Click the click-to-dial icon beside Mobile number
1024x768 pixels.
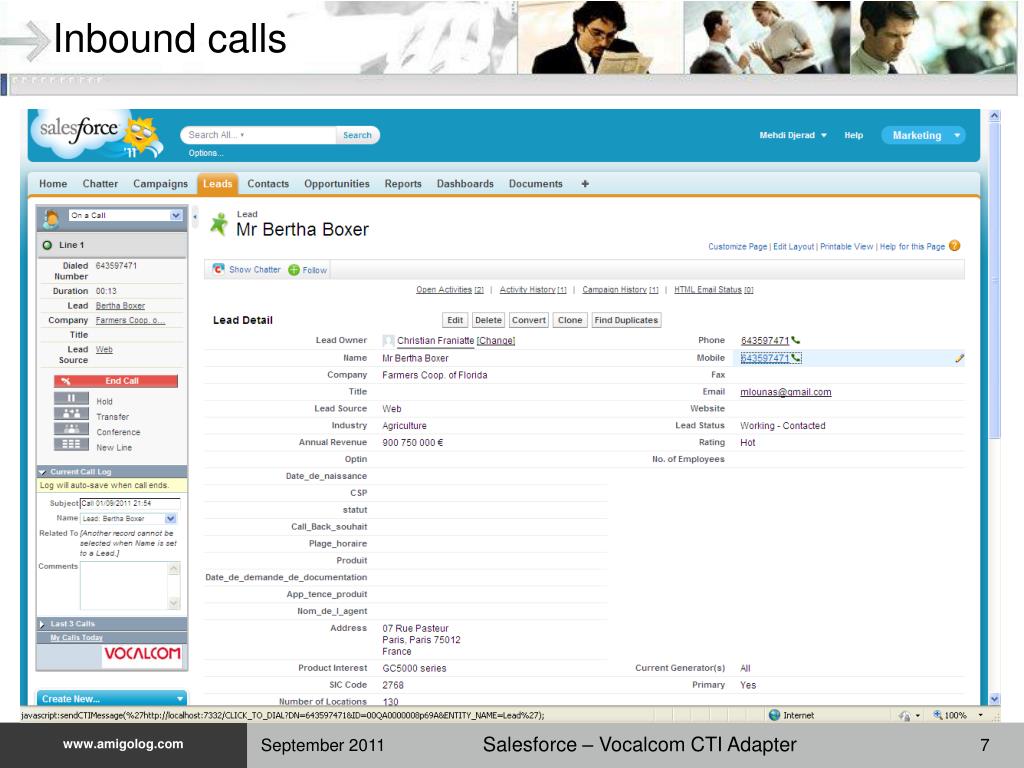(796, 358)
